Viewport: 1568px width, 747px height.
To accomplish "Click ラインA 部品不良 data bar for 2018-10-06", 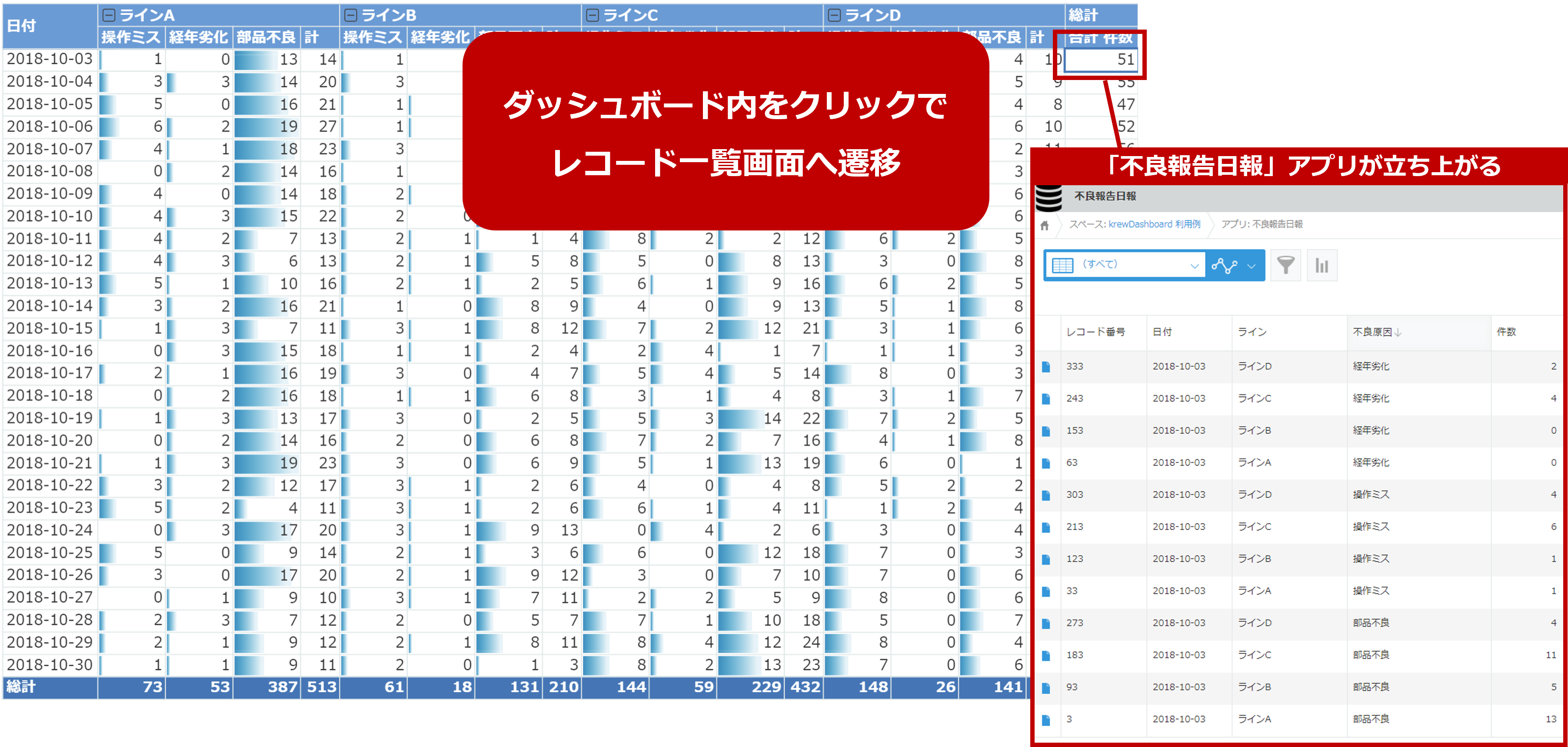I will click(266, 127).
